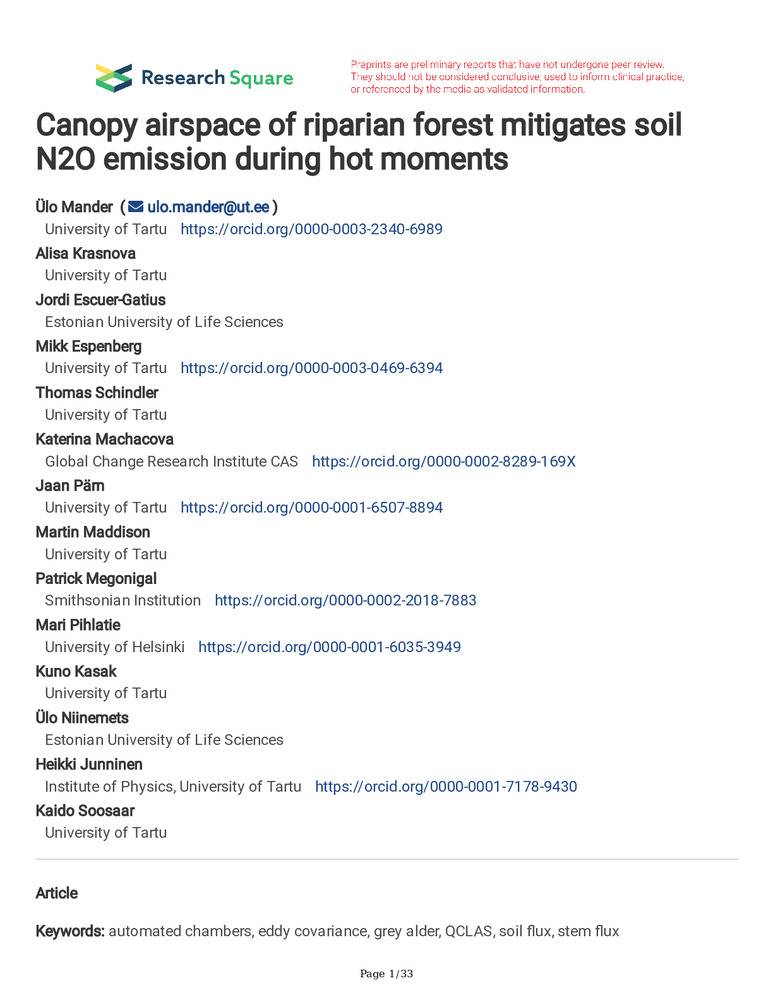Viewport: 773px width, 1000px height.
Task: Click the preprint disclaimer notice text
Action: (x=517, y=77)
